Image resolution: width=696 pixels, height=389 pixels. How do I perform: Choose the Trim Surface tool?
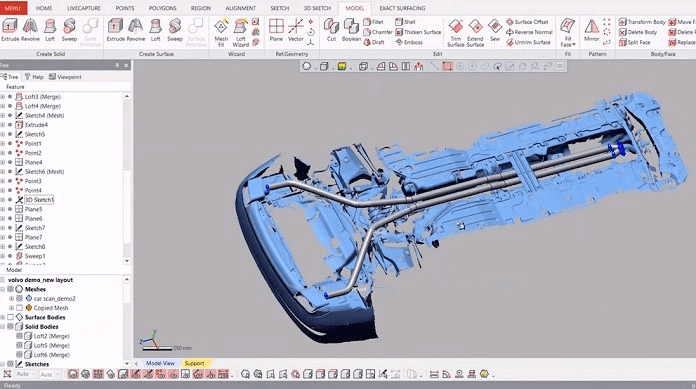[456, 32]
